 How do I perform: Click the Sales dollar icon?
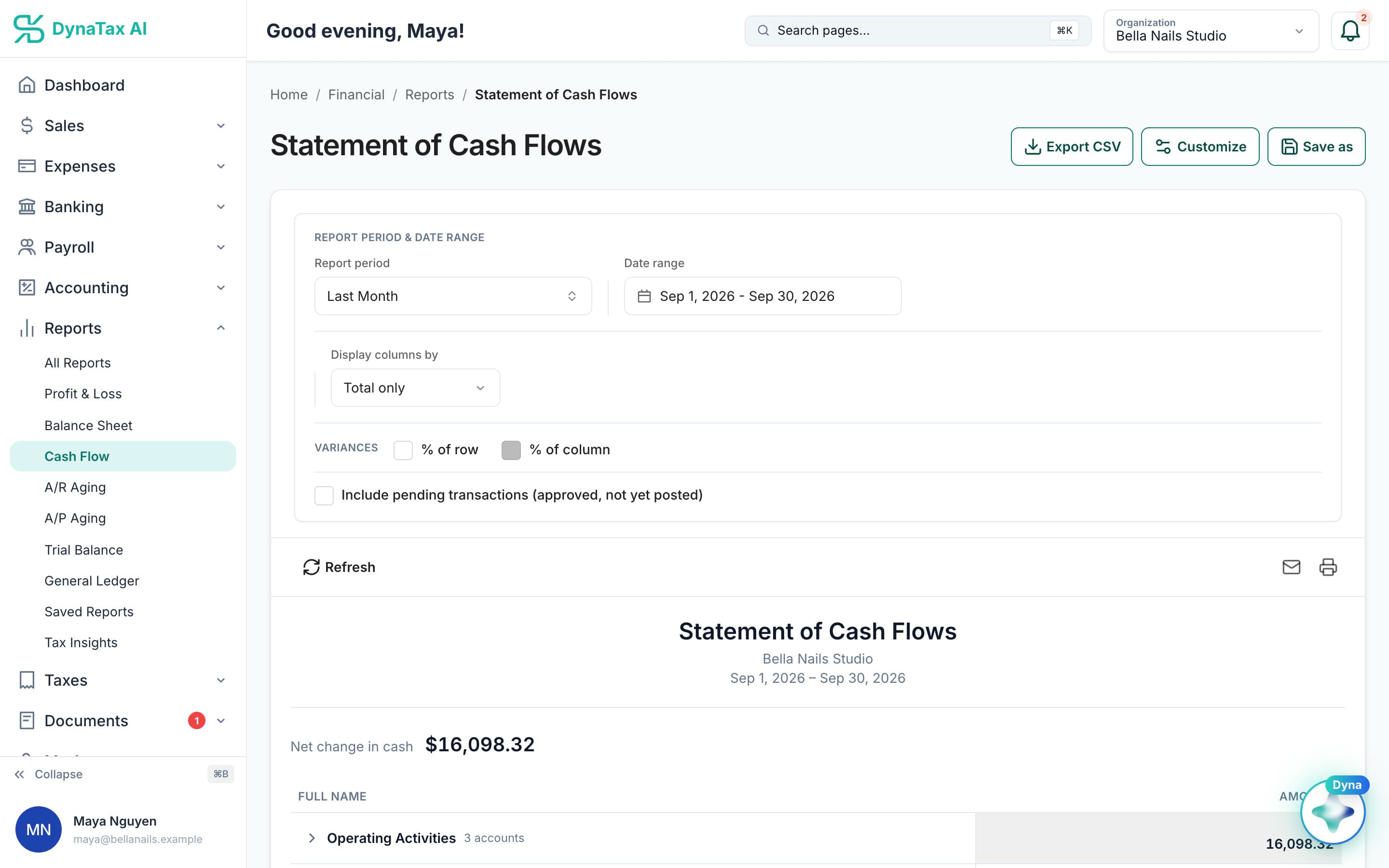[x=27, y=126]
